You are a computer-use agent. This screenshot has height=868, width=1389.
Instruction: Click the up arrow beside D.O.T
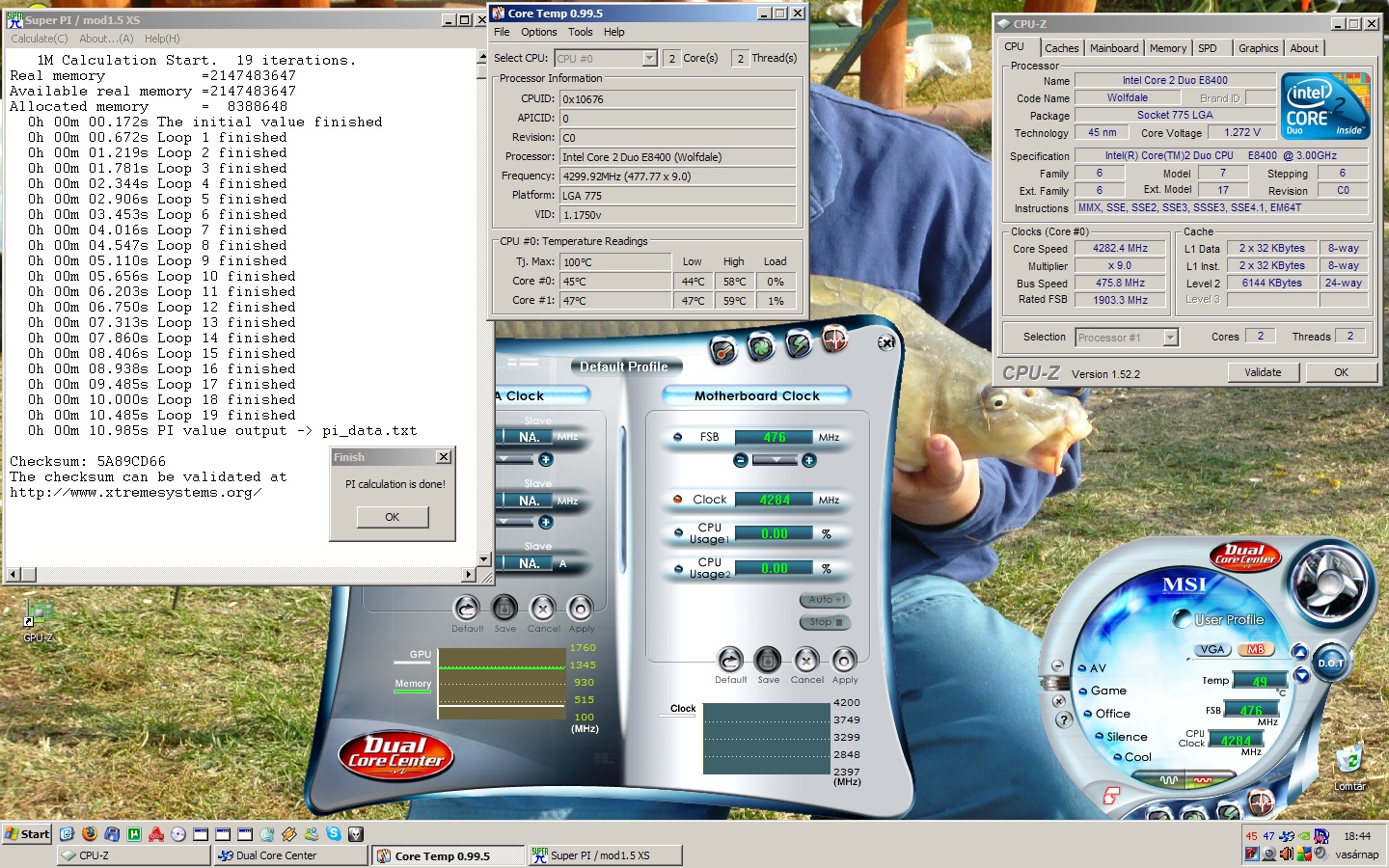click(x=1299, y=652)
